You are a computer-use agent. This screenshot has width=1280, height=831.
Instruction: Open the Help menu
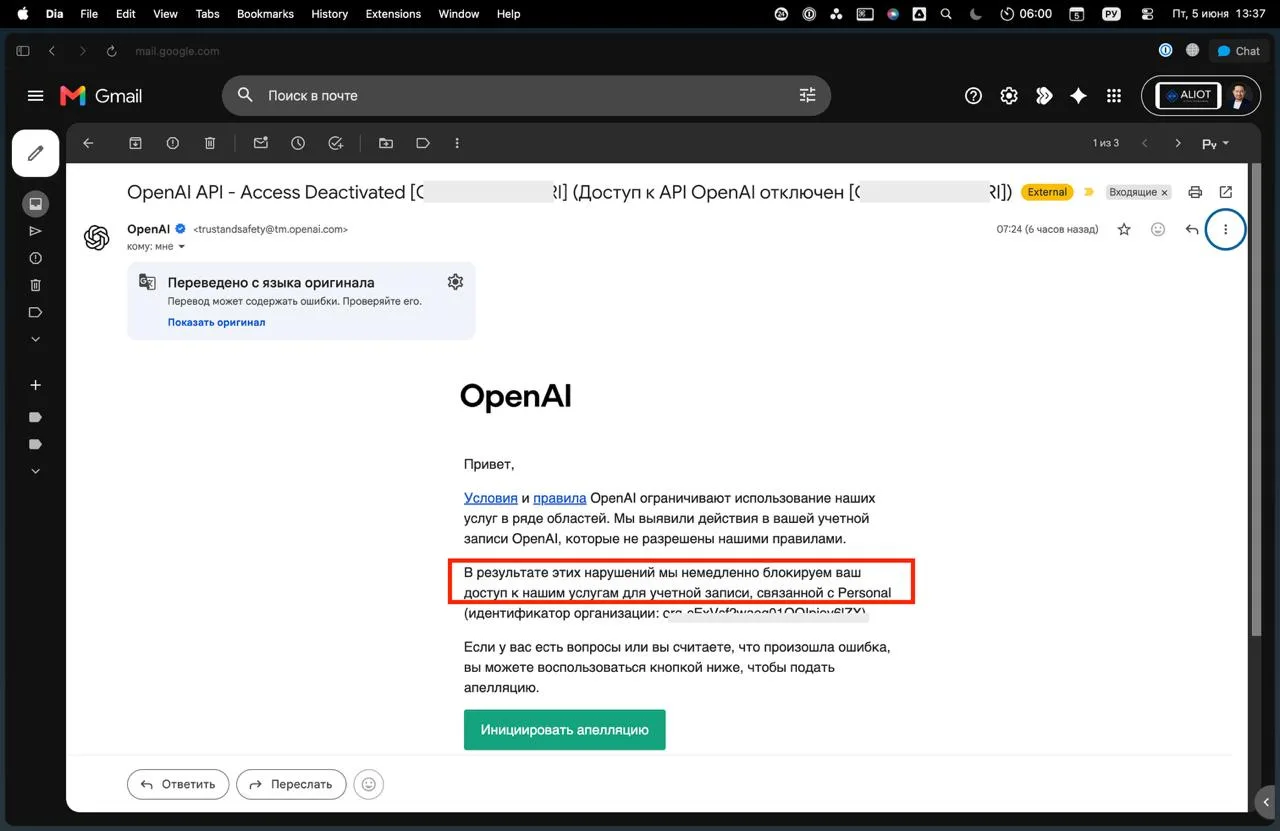coord(508,14)
